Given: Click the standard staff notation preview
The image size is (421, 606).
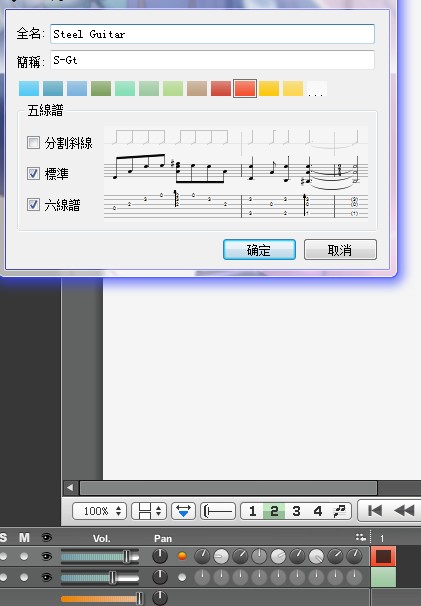Looking at the screenshot, I should pos(236,170).
